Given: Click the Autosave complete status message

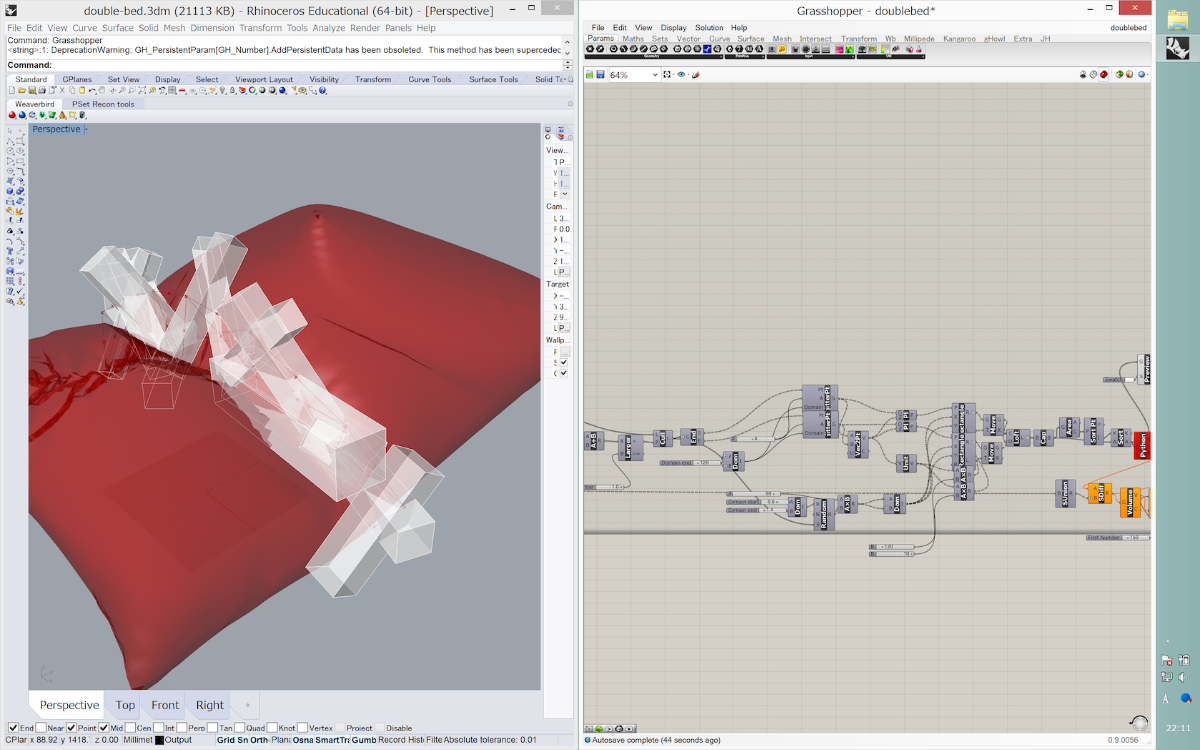Looking at the screenshot, I should 656,740.
